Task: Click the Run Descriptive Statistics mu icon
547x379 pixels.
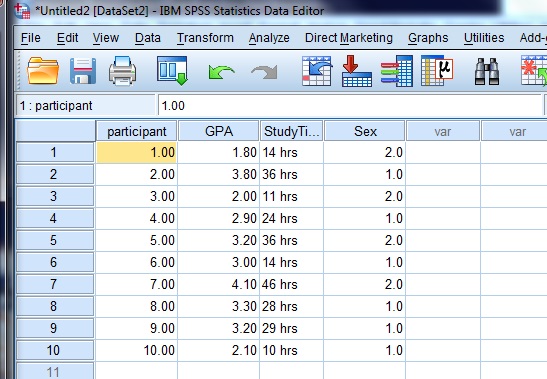Action: [x=437, y=71]
